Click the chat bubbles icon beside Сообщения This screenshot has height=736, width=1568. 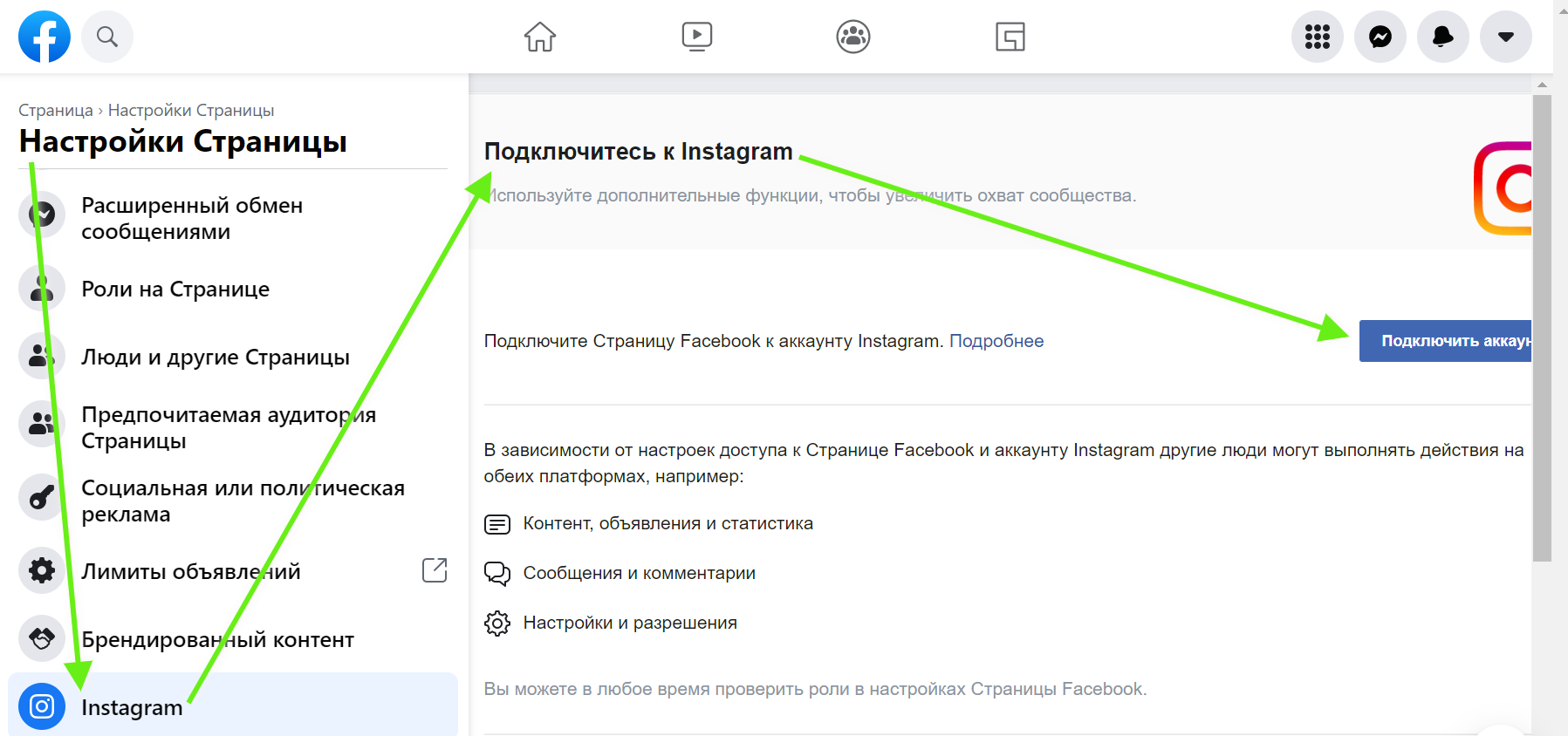[497, 573]
